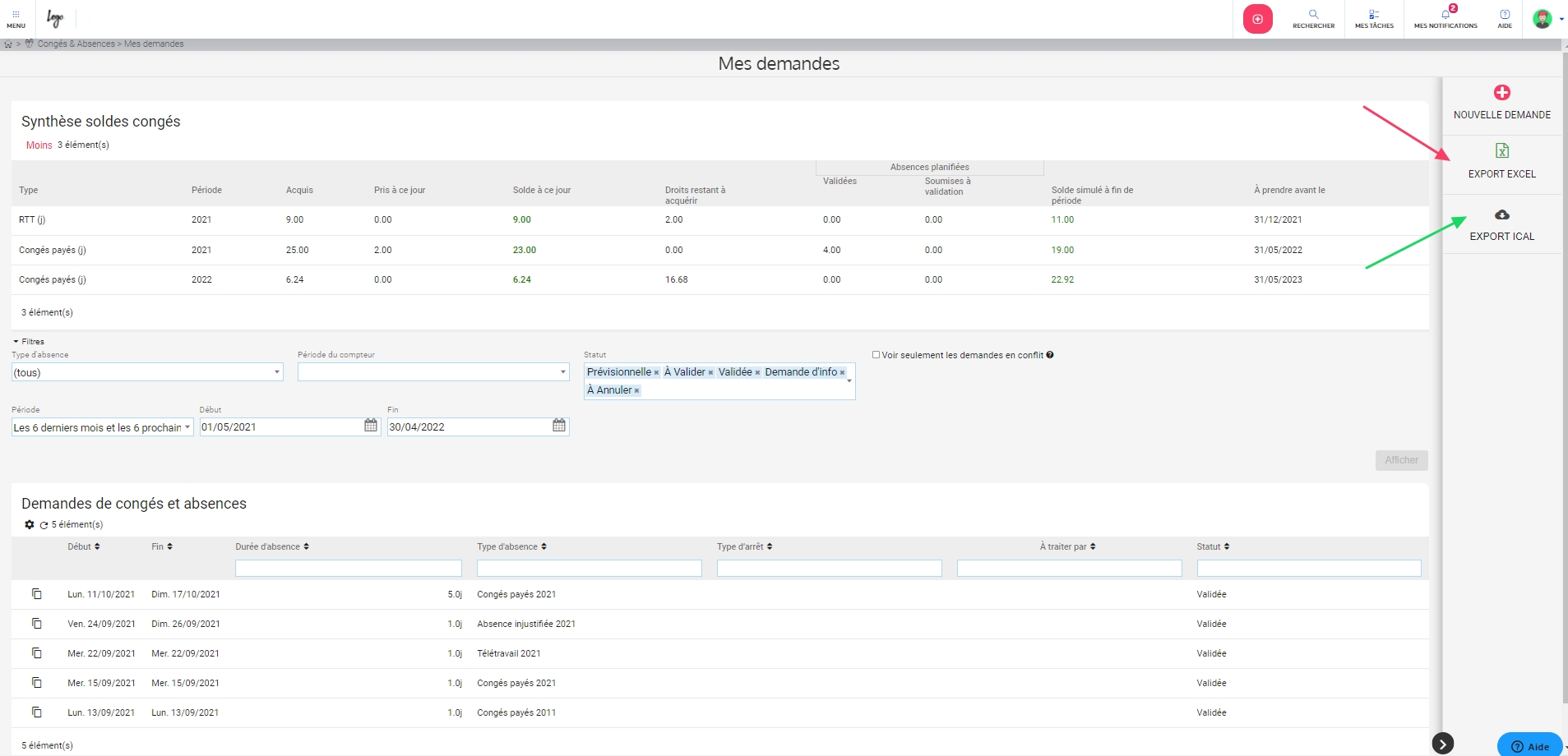Enable Voir seulement les demandes en conflit
The height and width of the screenshot is (756, 1568).
point(876,355)
